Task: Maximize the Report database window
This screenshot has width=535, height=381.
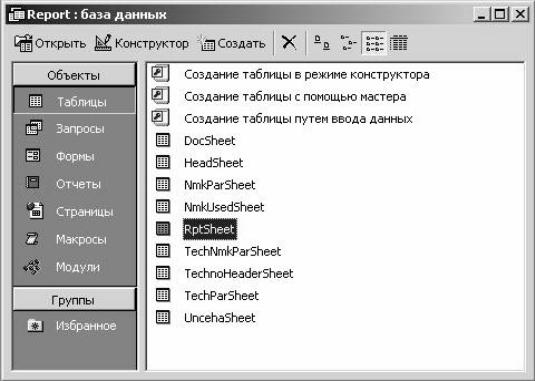Action: [x=500, y=15]
